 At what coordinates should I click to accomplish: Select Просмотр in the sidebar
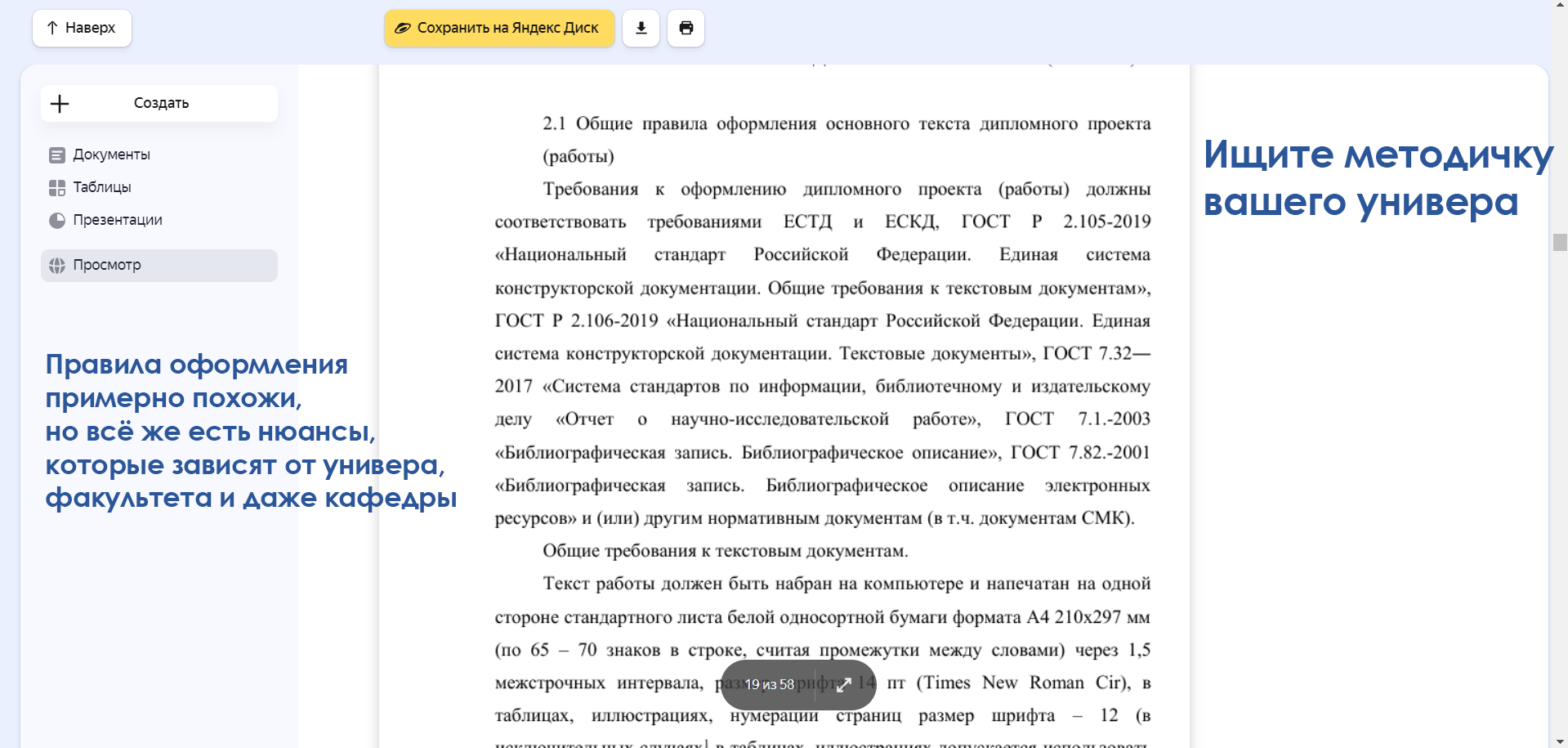pos(159,265)
